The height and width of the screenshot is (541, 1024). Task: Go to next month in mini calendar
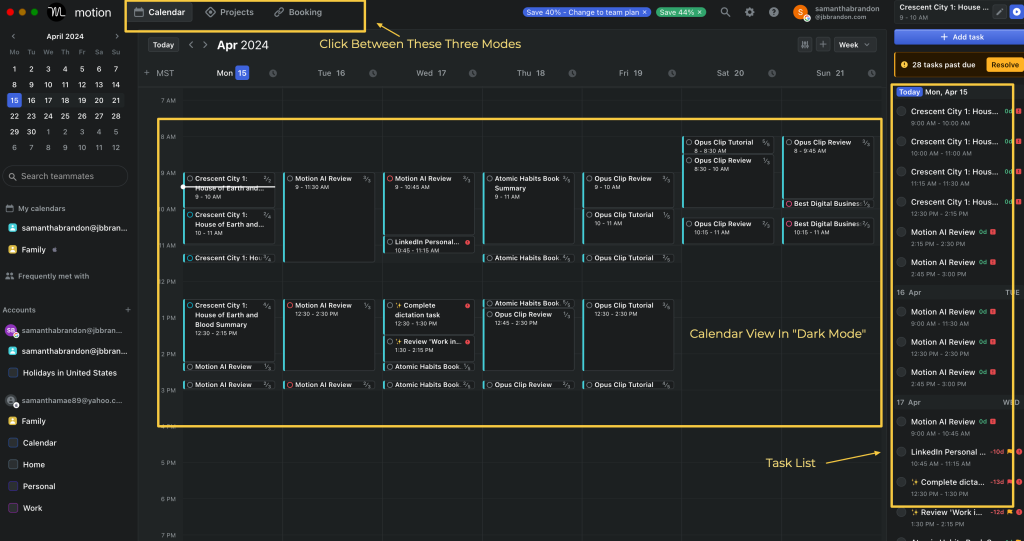pyautogui.click(x=119, y=36)
